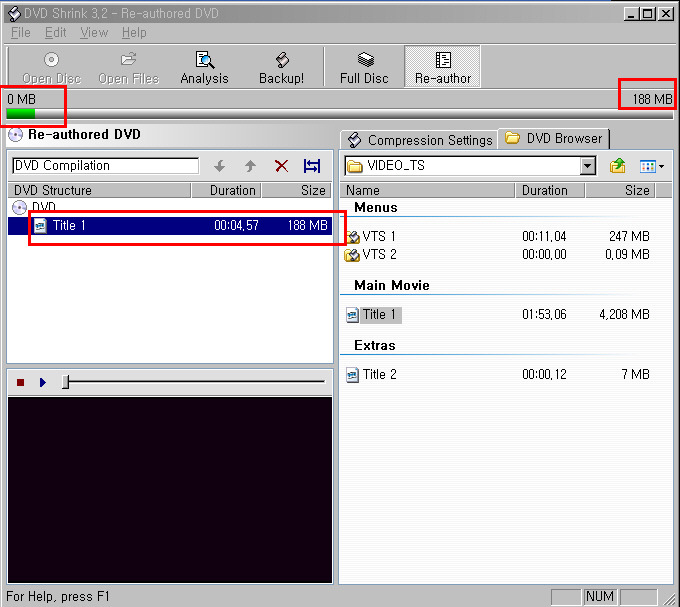Click the NUM status bar indicator
The height and width of the screenshot is (607, 680).
[x=599, y=597]
